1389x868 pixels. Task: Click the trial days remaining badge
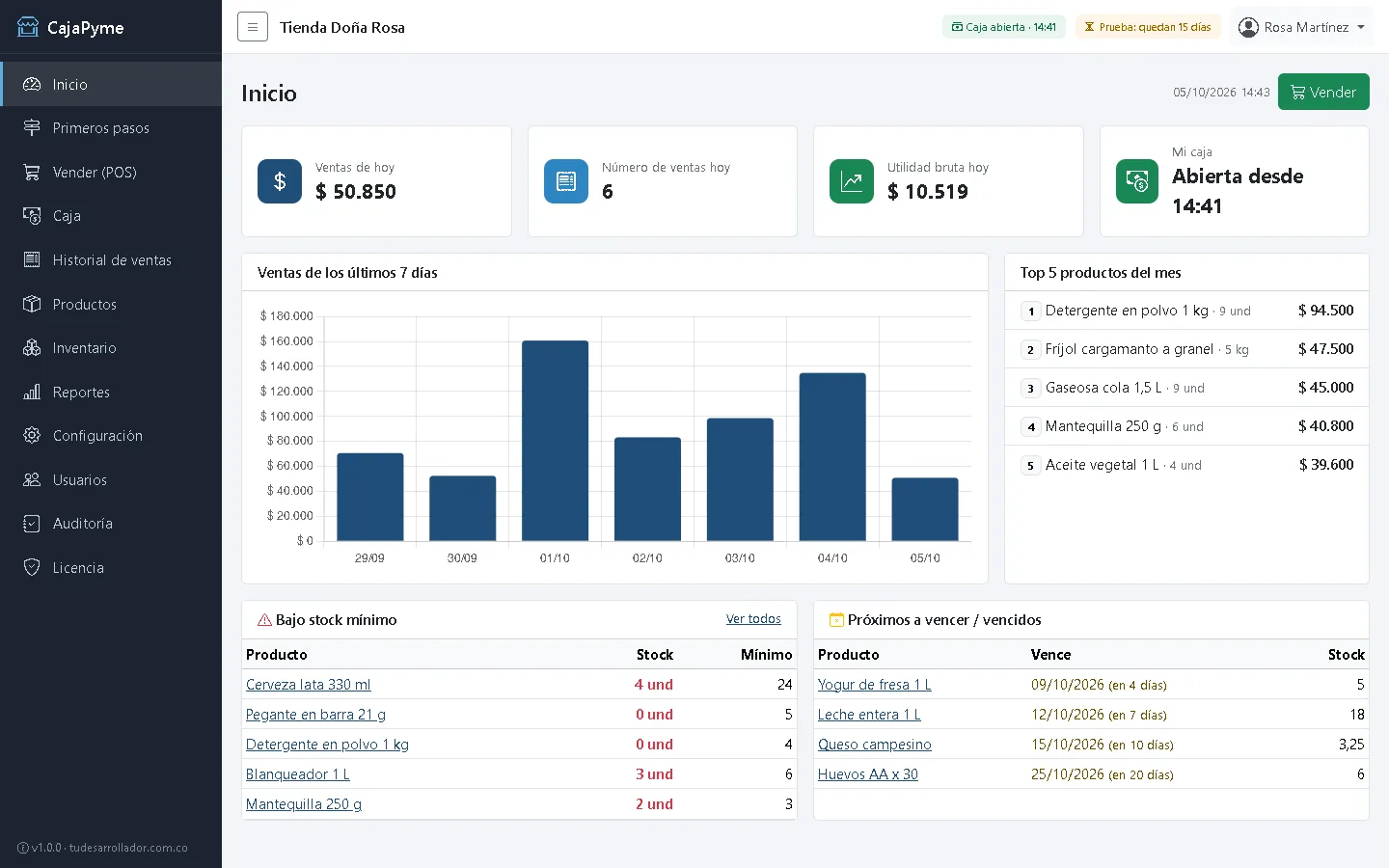[1148, 27]
